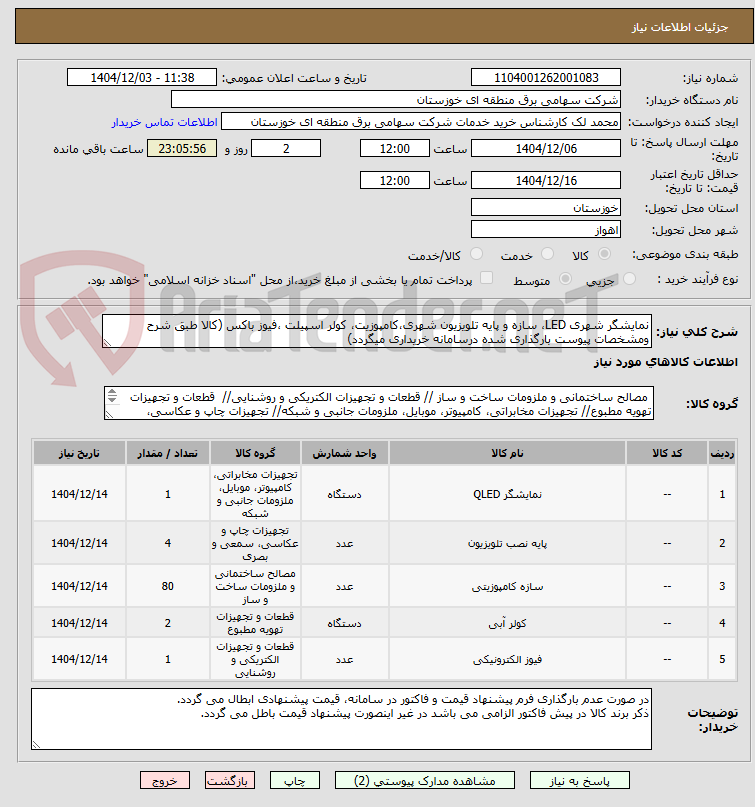Viewport: 755px width, 807px height.
Task: Click the استان محل تحویل field خوزستان
Action: (x=546, y=207)
